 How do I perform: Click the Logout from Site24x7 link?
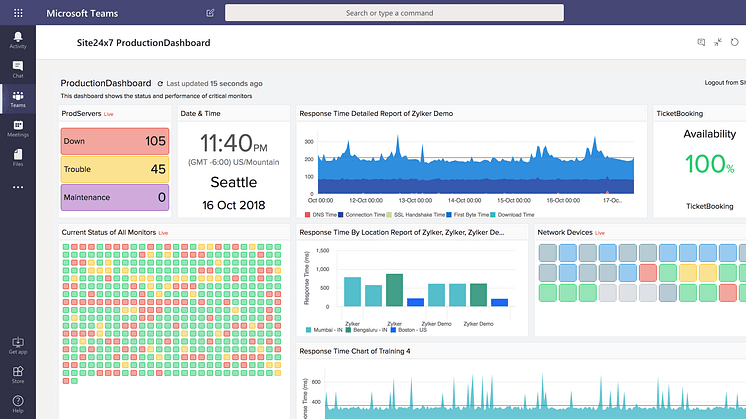[x=724, y=83]
